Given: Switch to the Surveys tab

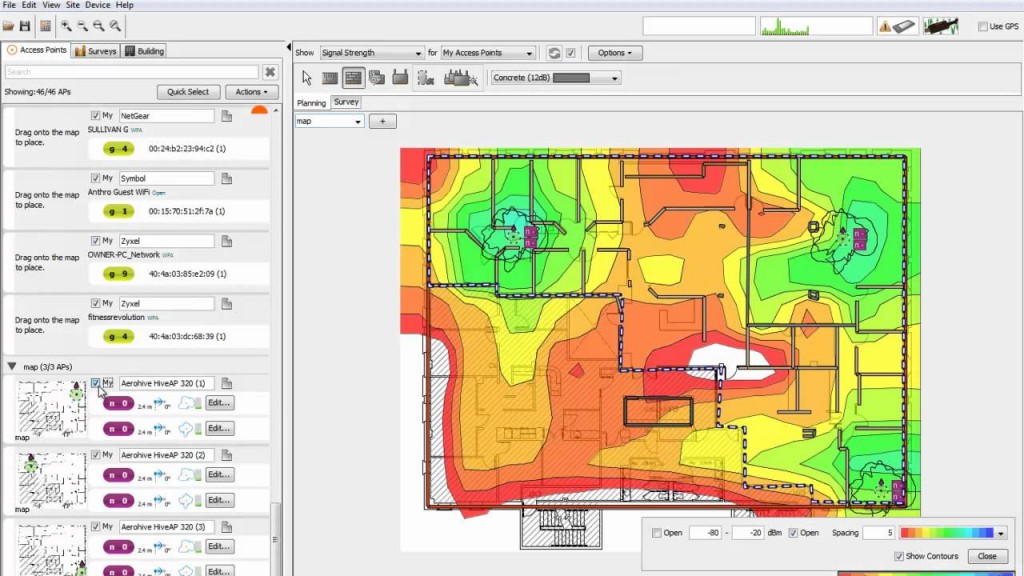Looking at the screenshot, I should pos(96,51).
